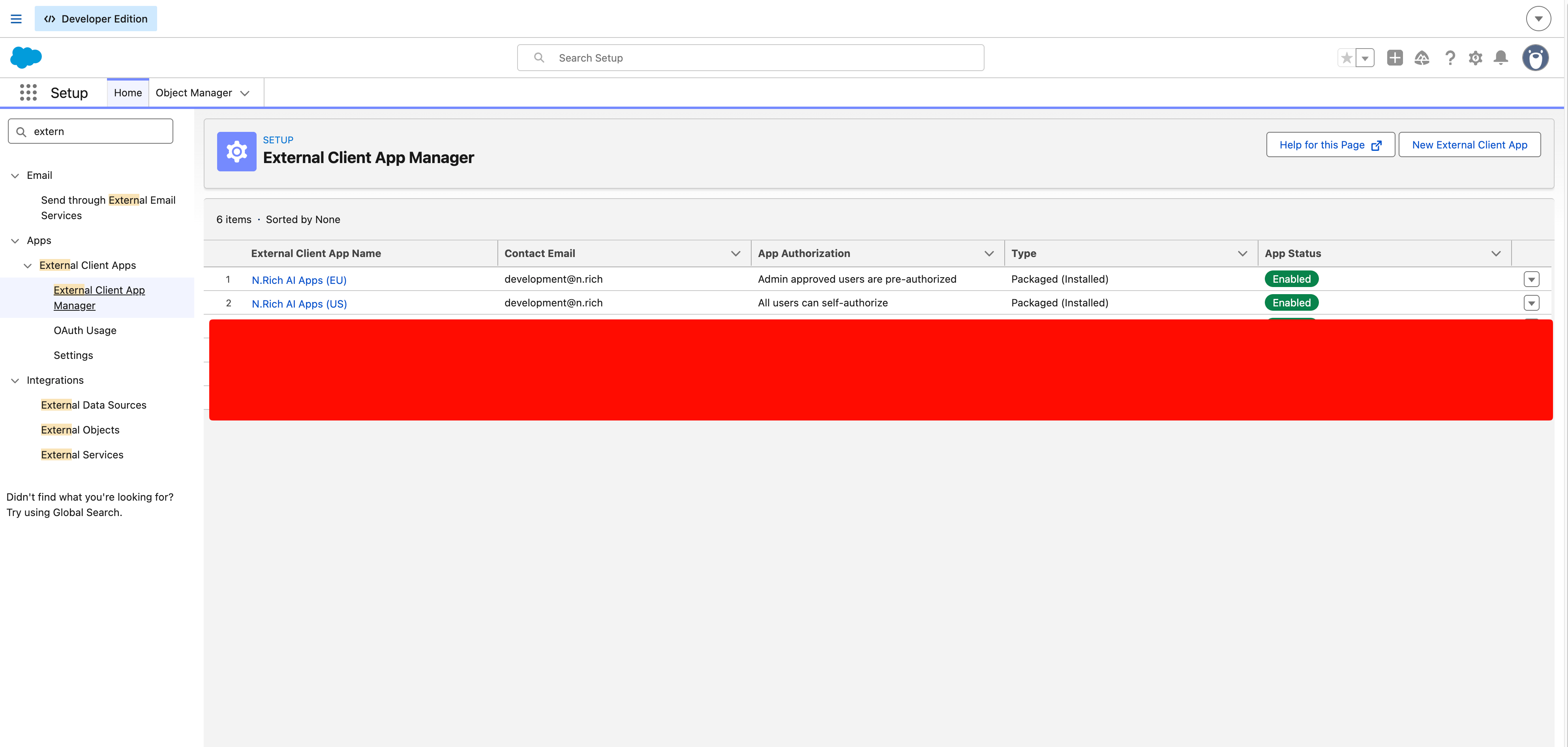Collapse the Apps section in sidebar
Screen dimensions: 1568x747
click(x=15, y=240)
